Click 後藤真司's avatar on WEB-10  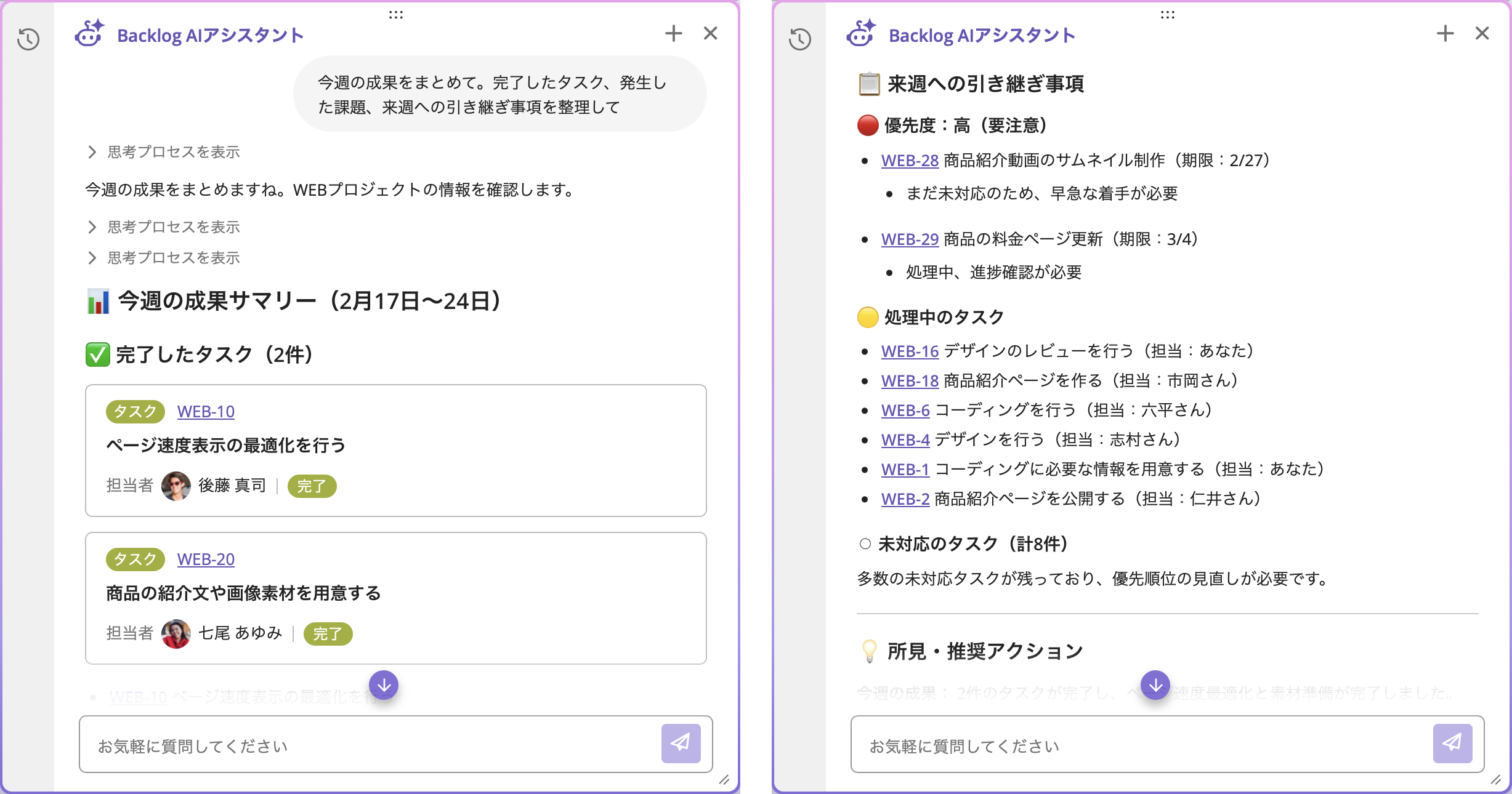pos(176,486)
